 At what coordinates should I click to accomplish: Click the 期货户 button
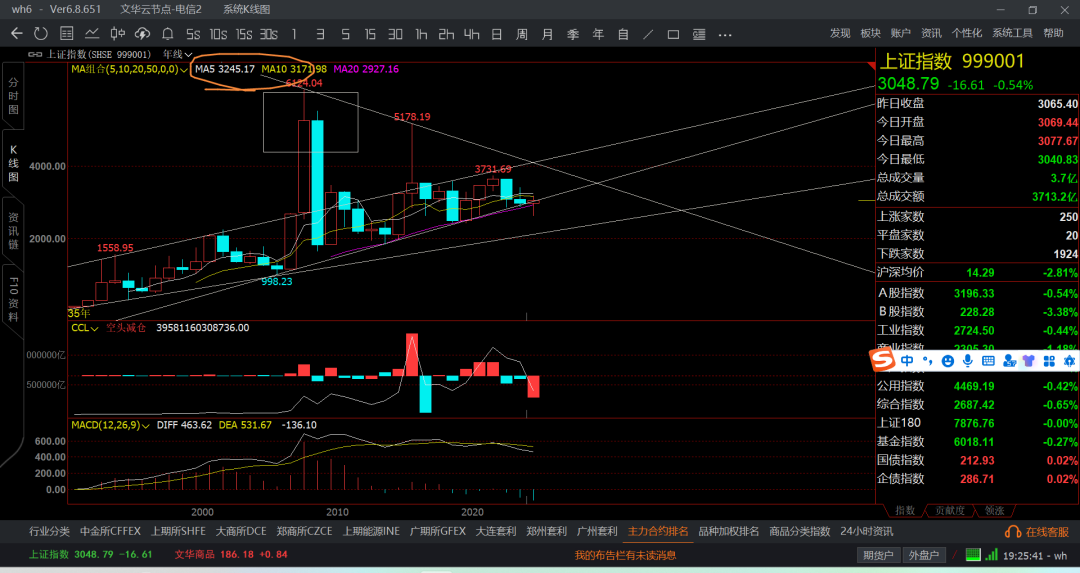coord(878,555)
